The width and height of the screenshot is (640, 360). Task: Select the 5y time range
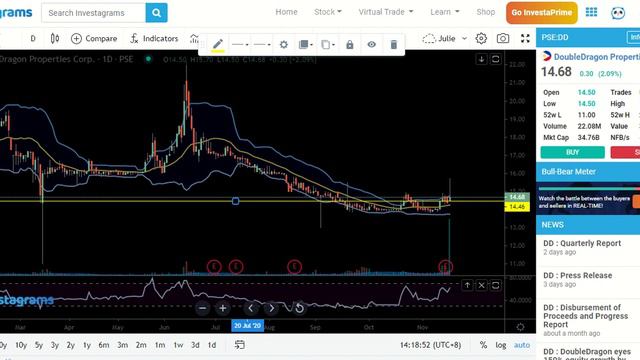38,345
